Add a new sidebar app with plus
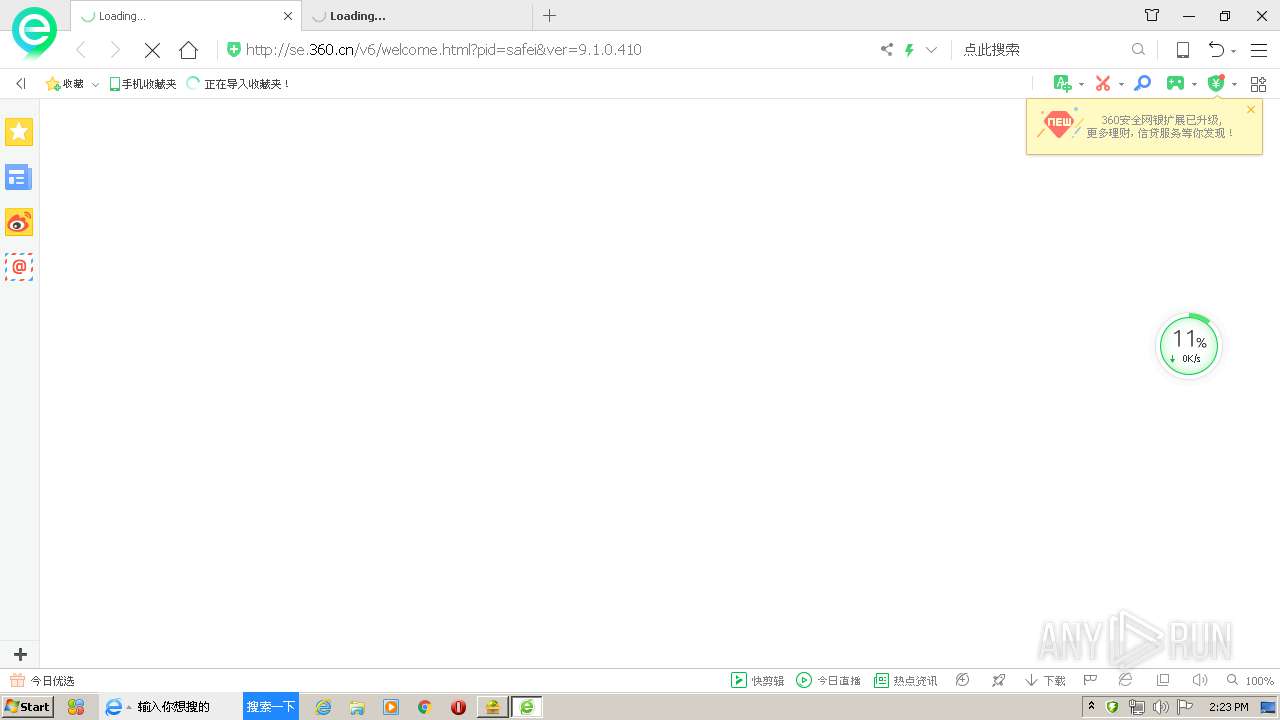This screenshot has height=720, width=1280. click(20, 654)
